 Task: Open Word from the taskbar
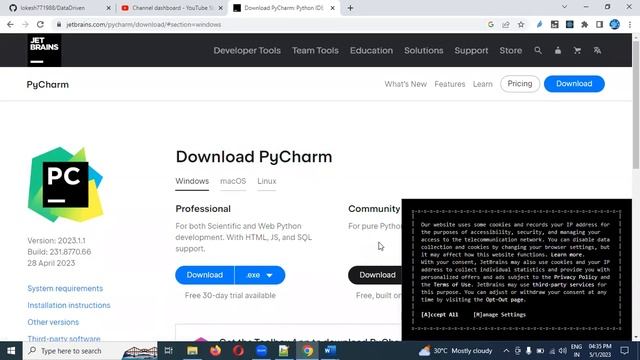[x=330, y=351]
